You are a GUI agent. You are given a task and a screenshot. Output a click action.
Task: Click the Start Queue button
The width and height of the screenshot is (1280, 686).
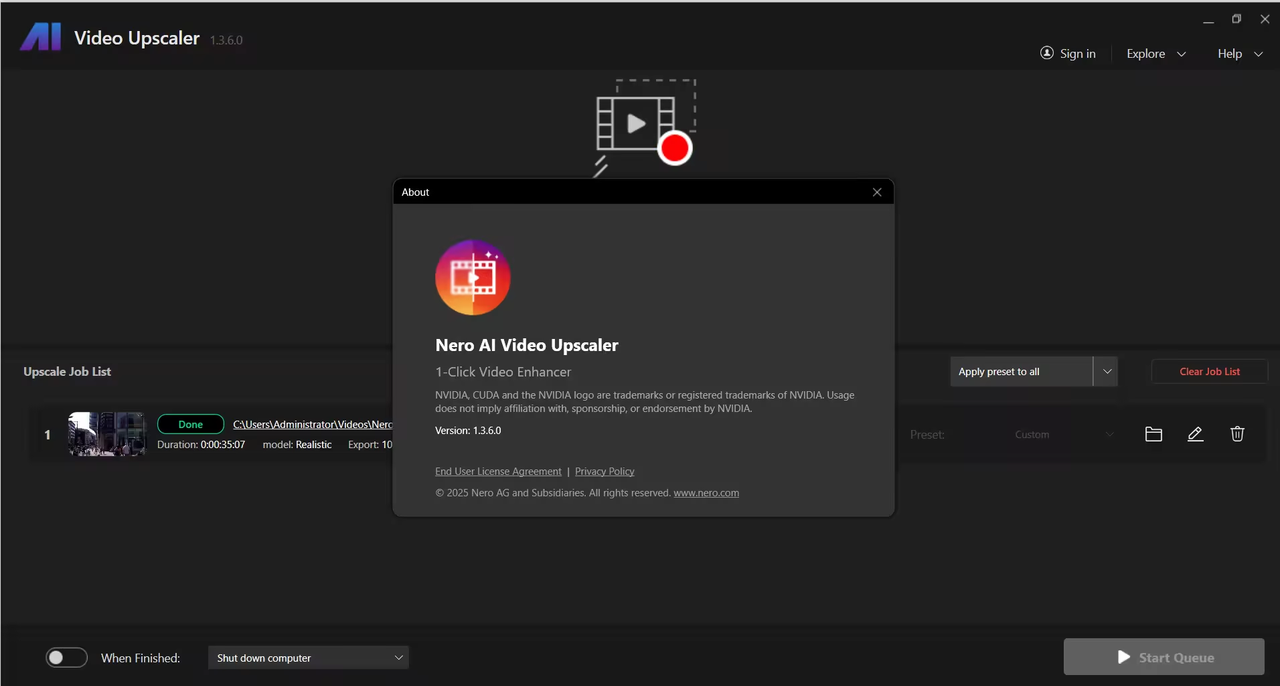1164,657
